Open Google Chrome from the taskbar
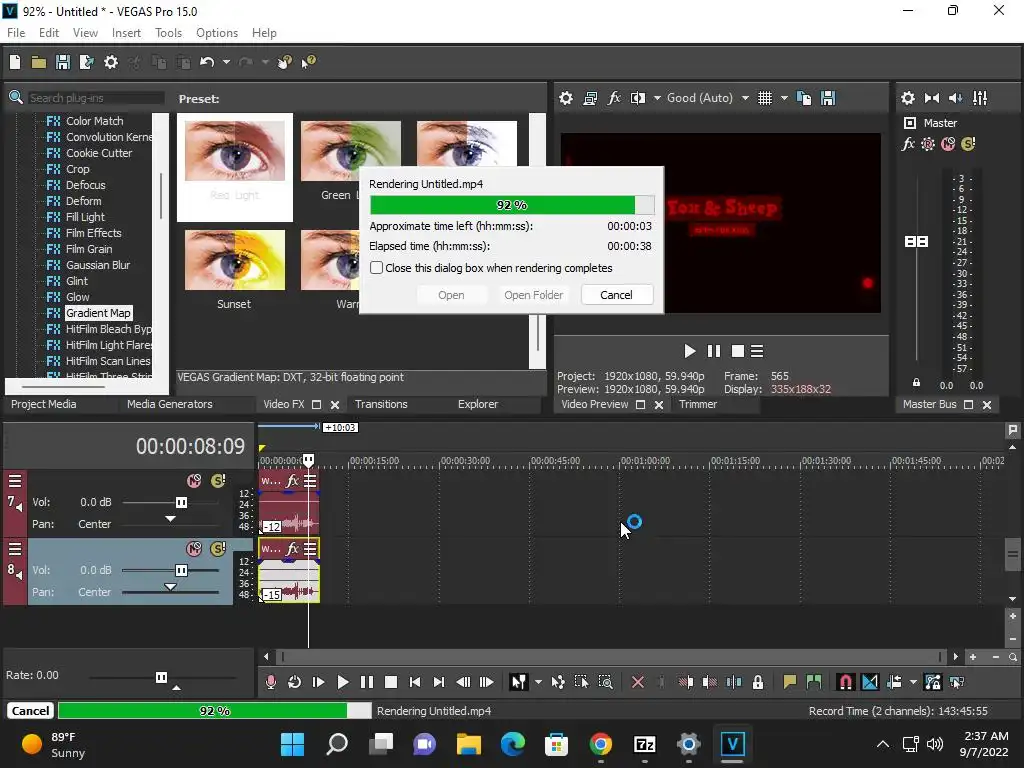Image resolution: width=1024 pixels, height=768 pixels. (600, 744)
